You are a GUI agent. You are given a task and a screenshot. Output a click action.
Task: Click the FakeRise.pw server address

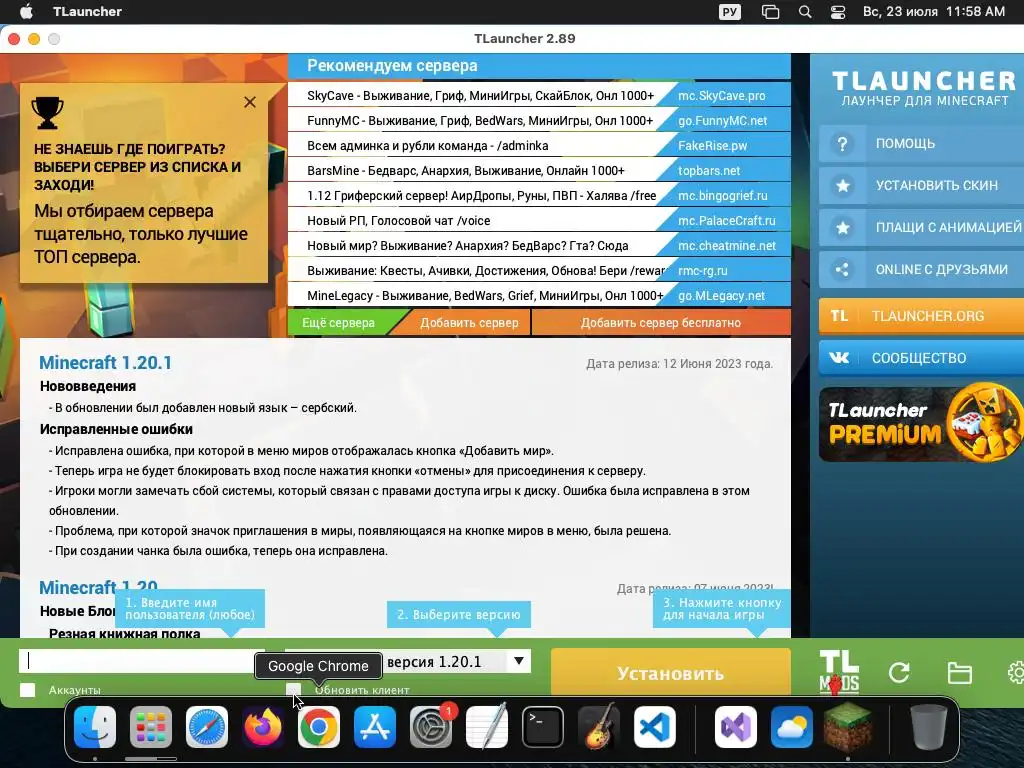tap(712, 146)
